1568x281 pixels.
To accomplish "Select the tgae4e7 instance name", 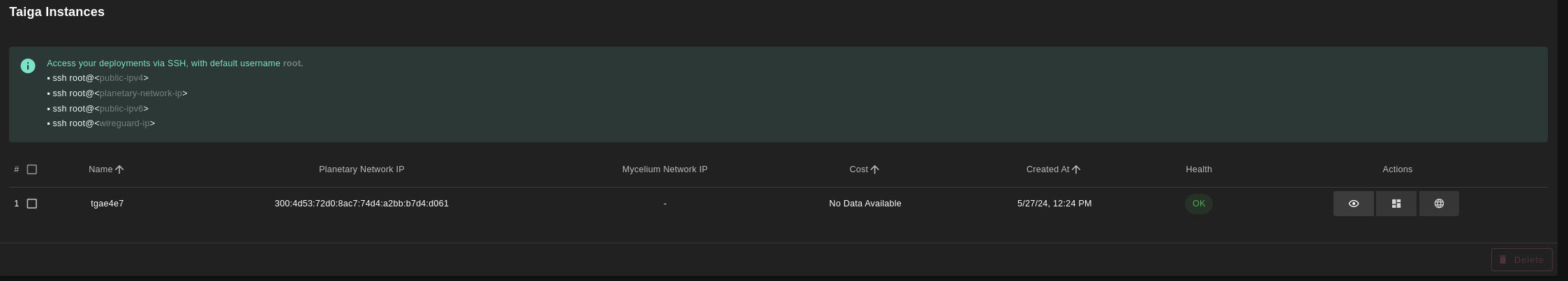I will click(107, 204).
